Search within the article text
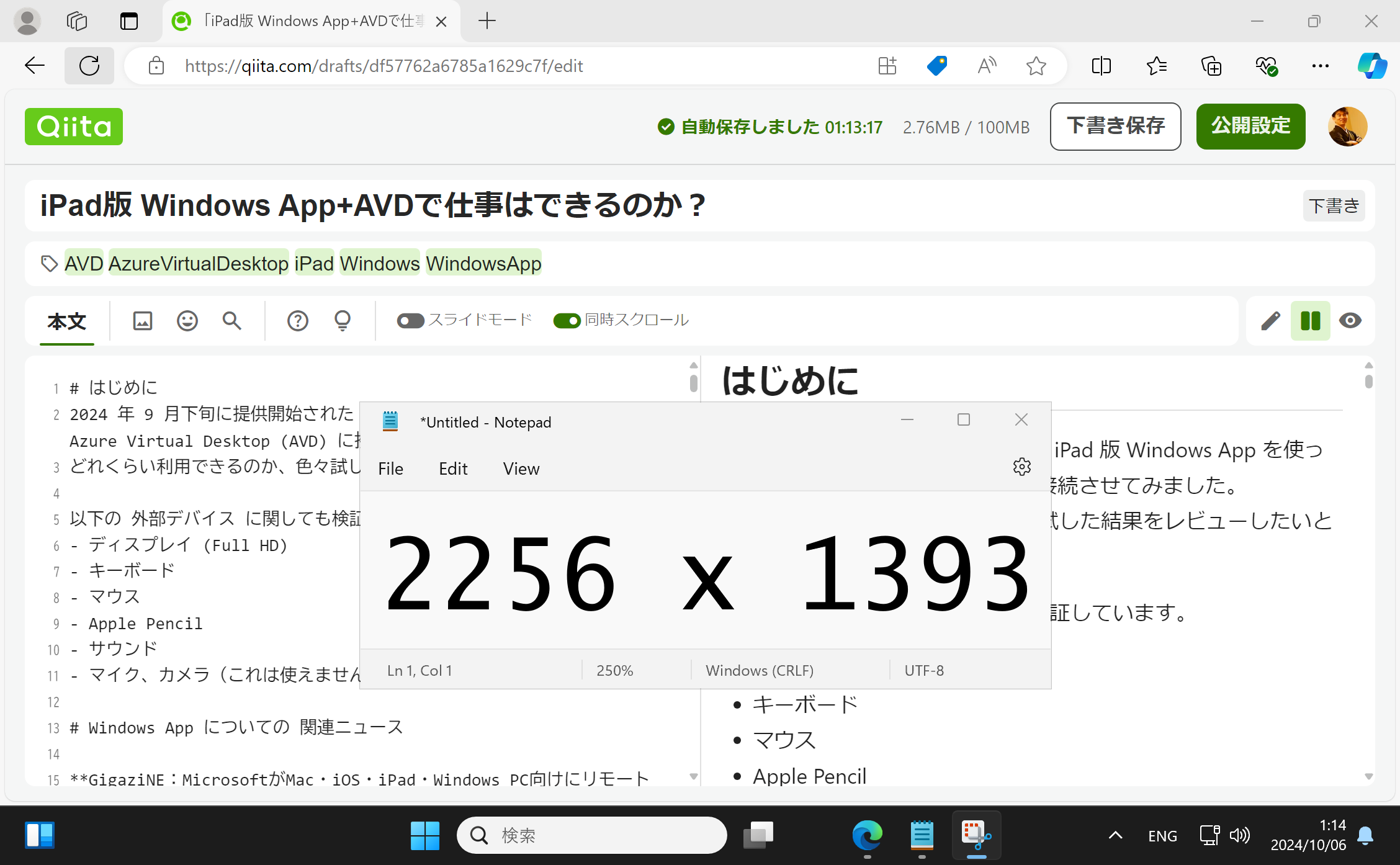Screen dimensions: 1400x865 pyautogui.click(x=231, y=321)
